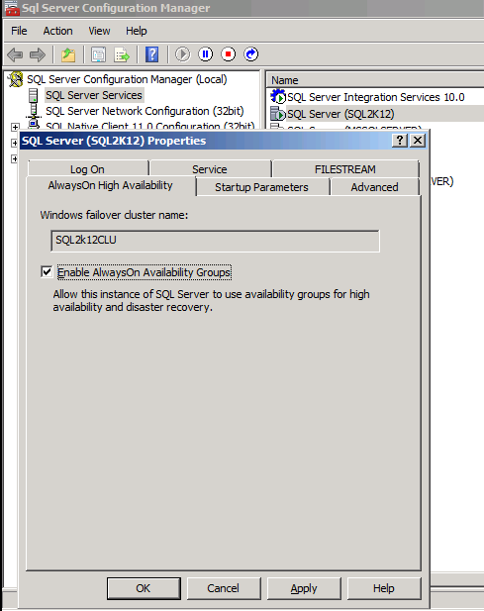Screen dimensions: 484x611
Task: Click the Forward arrow toolbar icon
Action: 37,55
